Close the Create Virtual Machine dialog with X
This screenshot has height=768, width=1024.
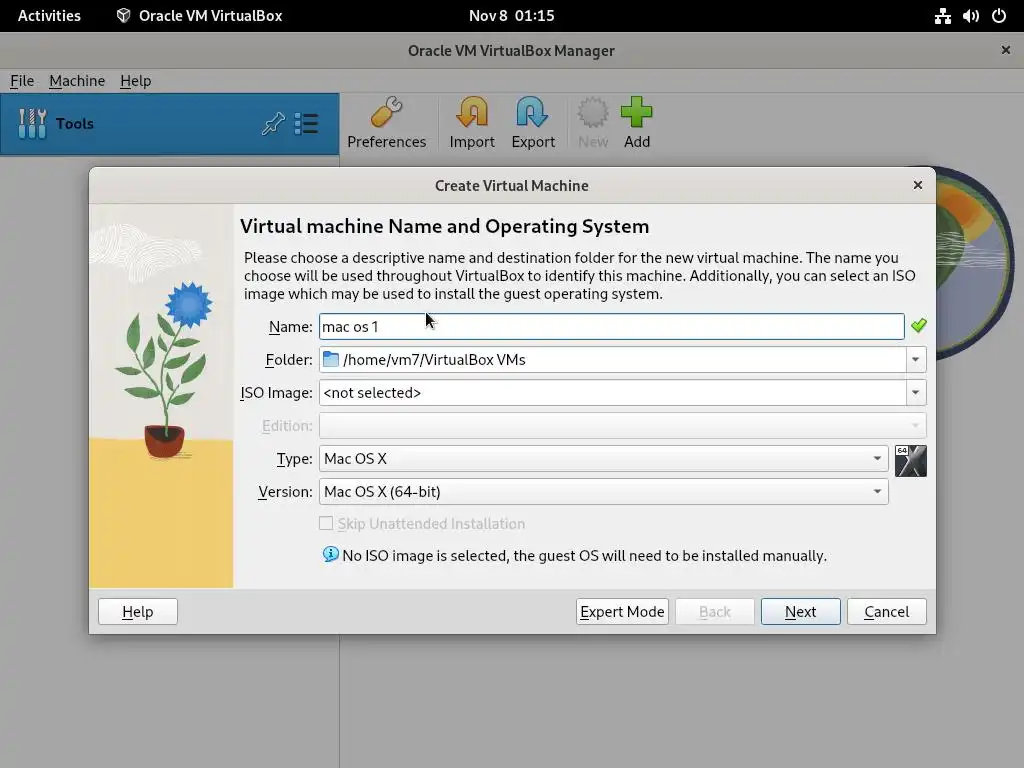click(x=918, y=185)
